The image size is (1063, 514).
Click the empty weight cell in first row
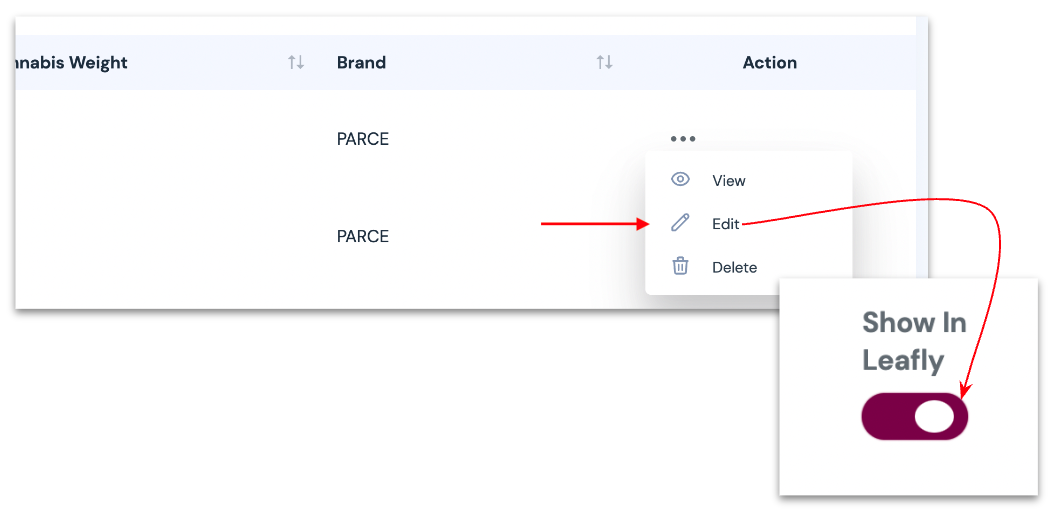150,139
